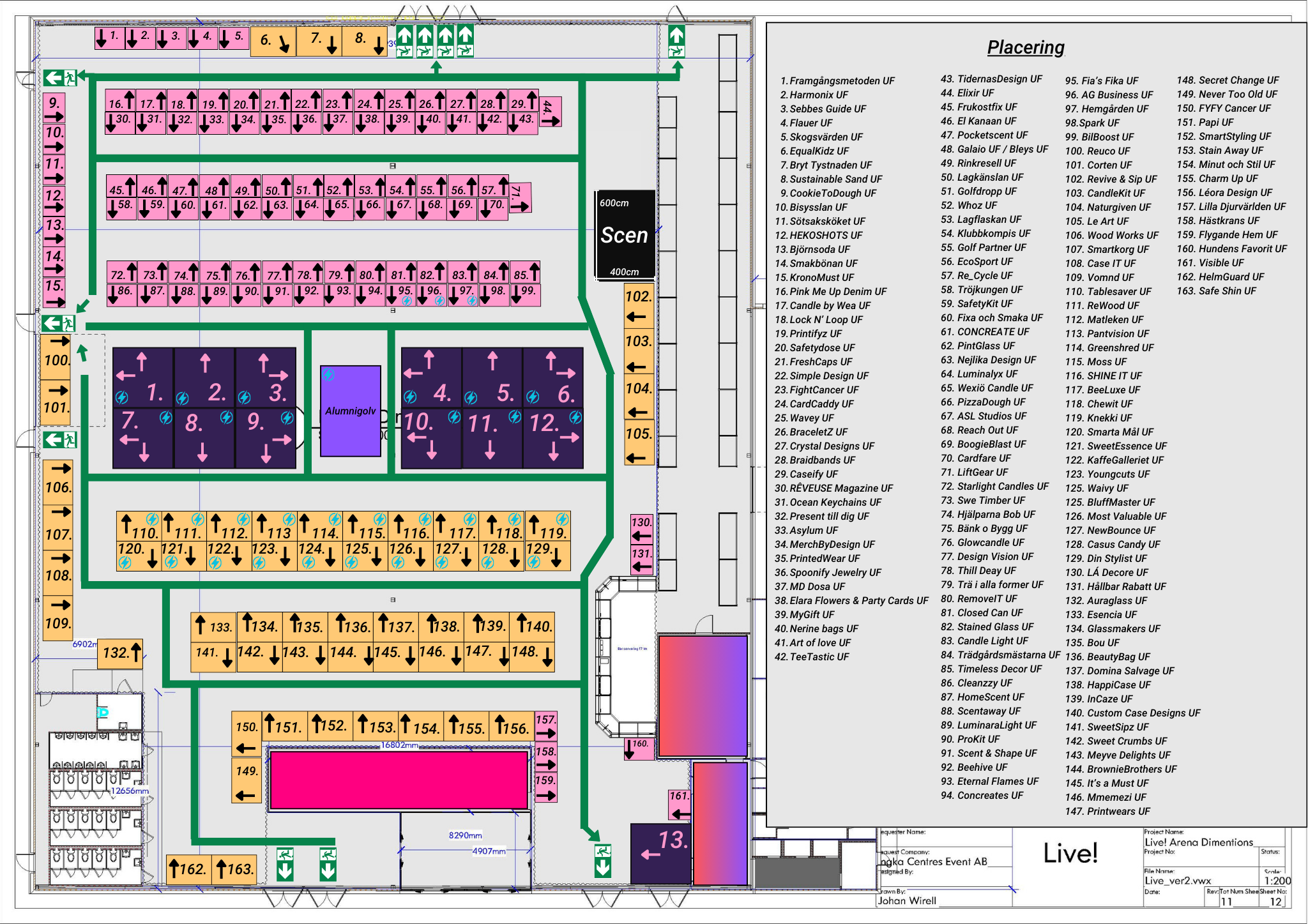Click orange booth 162
The height and width of the screenshot is (924, 1308).
[188, 869]
